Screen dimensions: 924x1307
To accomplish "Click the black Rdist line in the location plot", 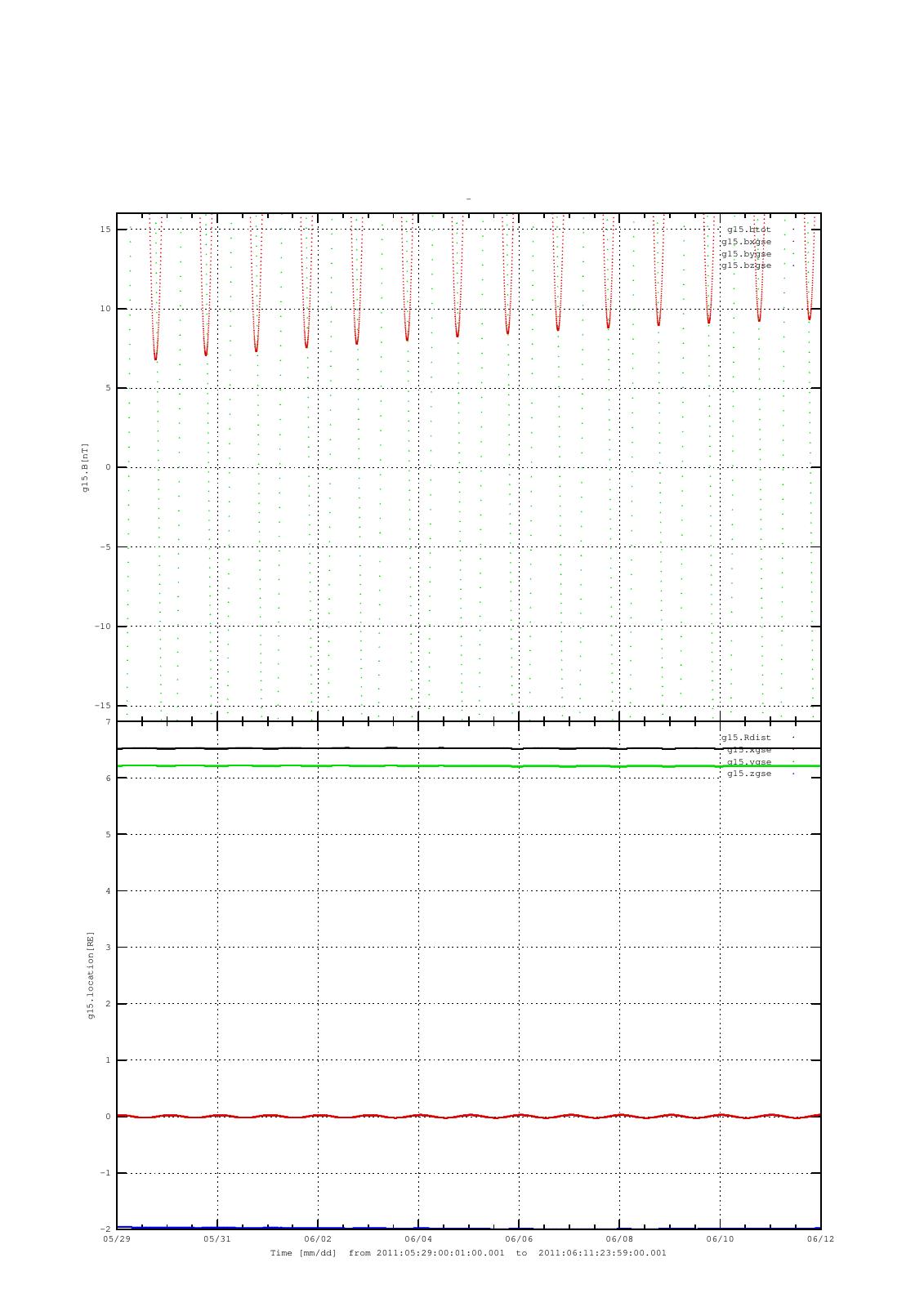I will point(469,747).
